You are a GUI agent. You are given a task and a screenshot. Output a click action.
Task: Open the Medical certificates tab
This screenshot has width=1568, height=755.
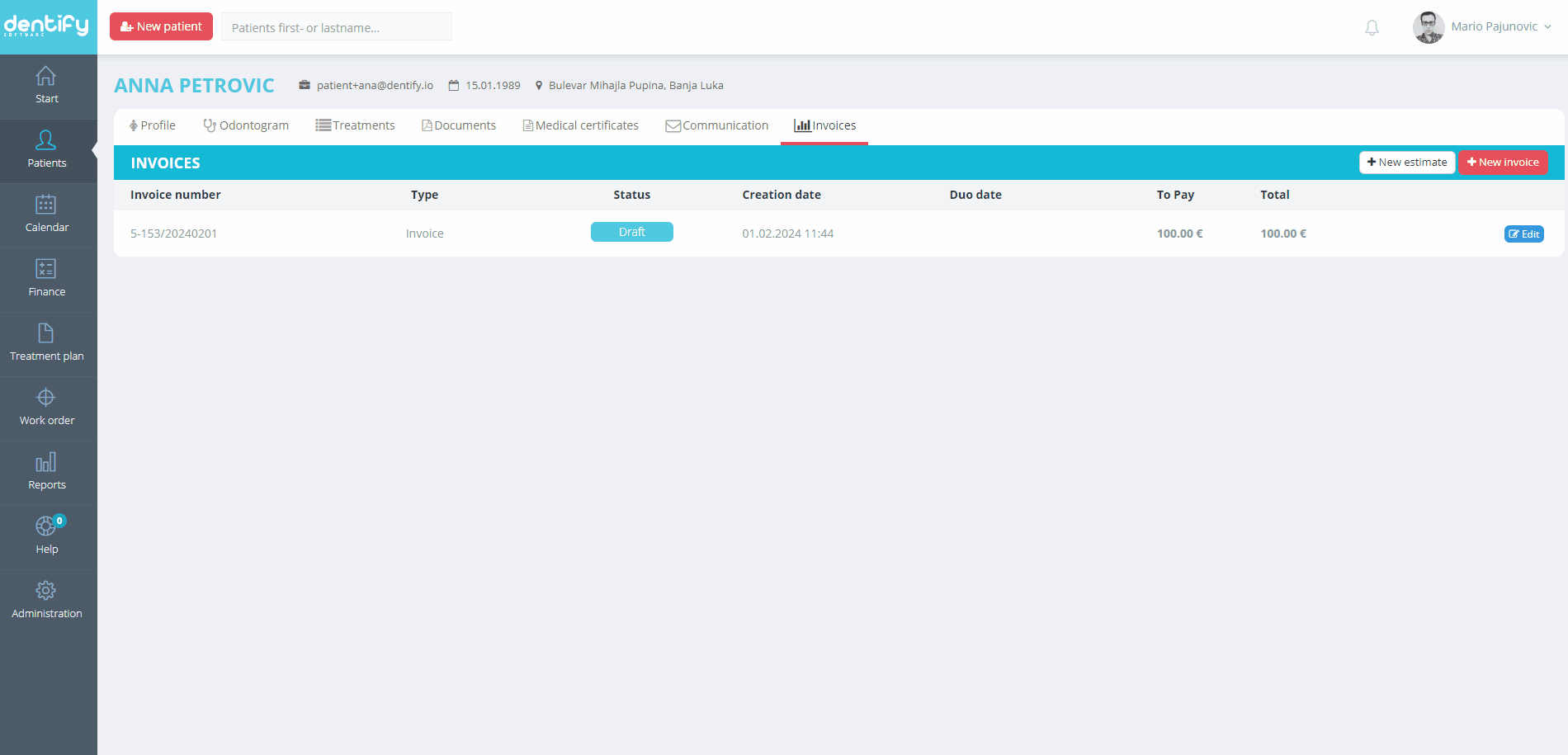pyautogui.click(x=580, y=125)
